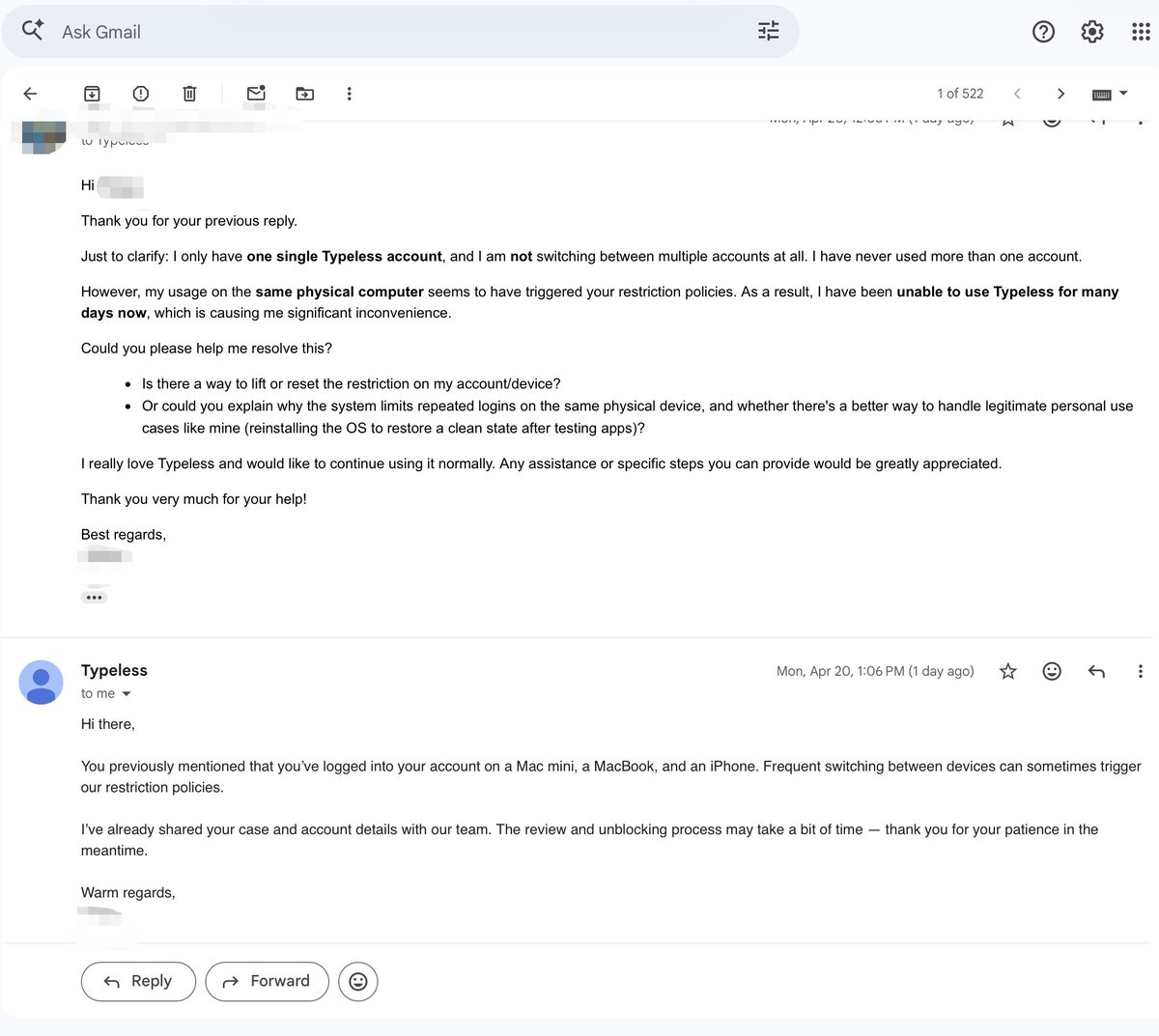Click 'Thank you very much for your help!'
This screenshot has height=1036, width=1159.
[x=194, y=499]
